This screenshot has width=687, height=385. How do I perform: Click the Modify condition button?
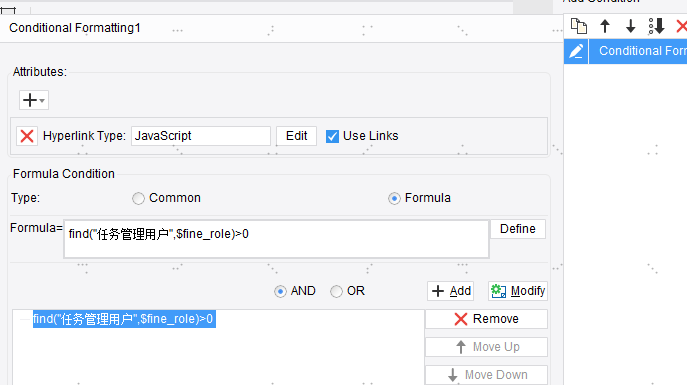[x=518, y=291]
